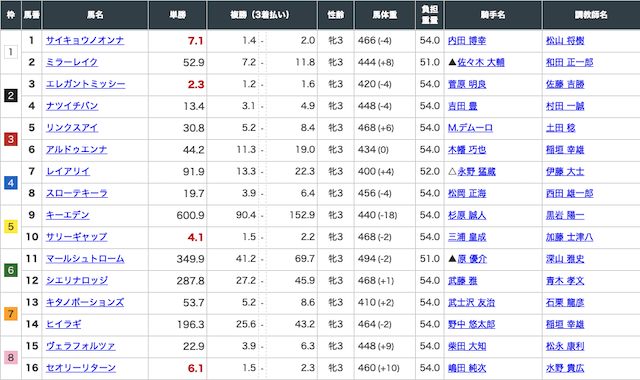Click jockey 三浦 皇成 link

tap(467, 237)
